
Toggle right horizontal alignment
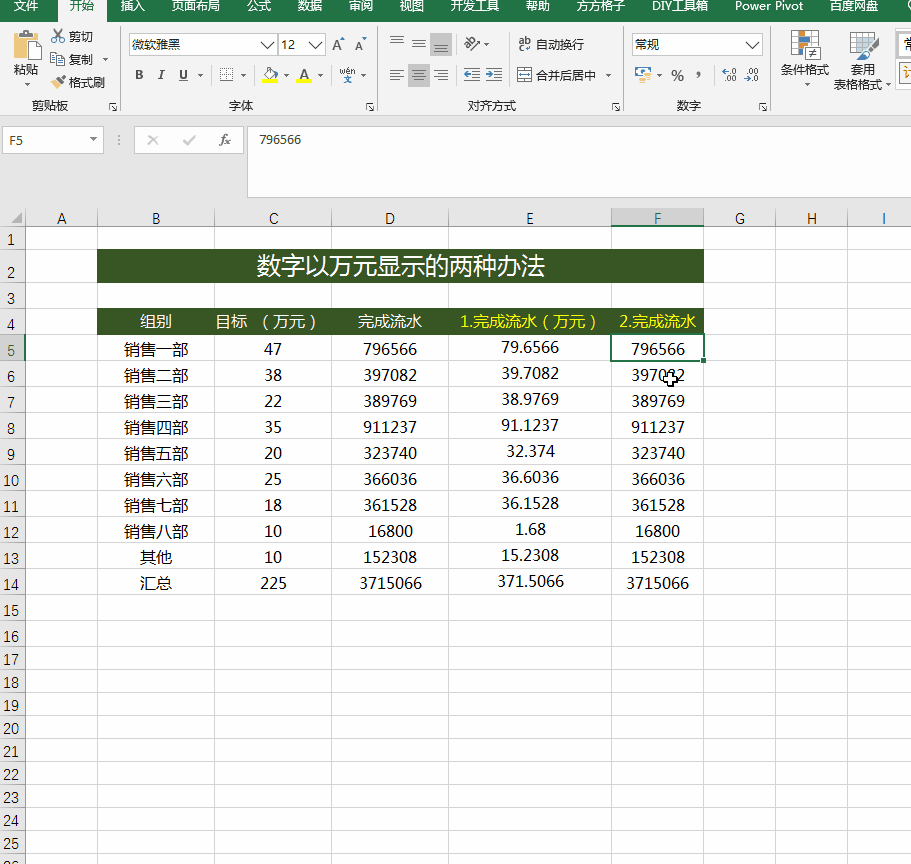[441, 75]
